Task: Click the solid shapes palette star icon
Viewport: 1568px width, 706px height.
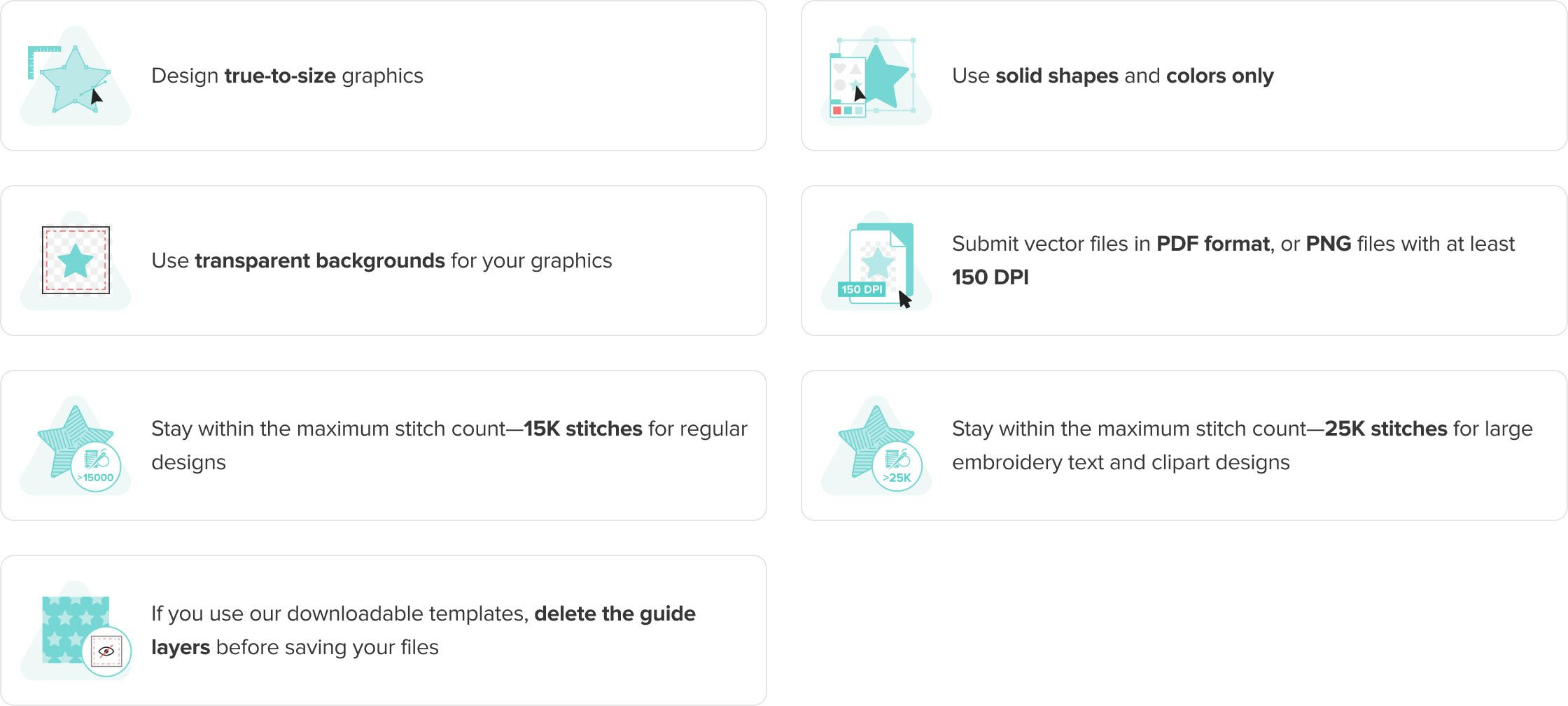Action: point(876,76)
